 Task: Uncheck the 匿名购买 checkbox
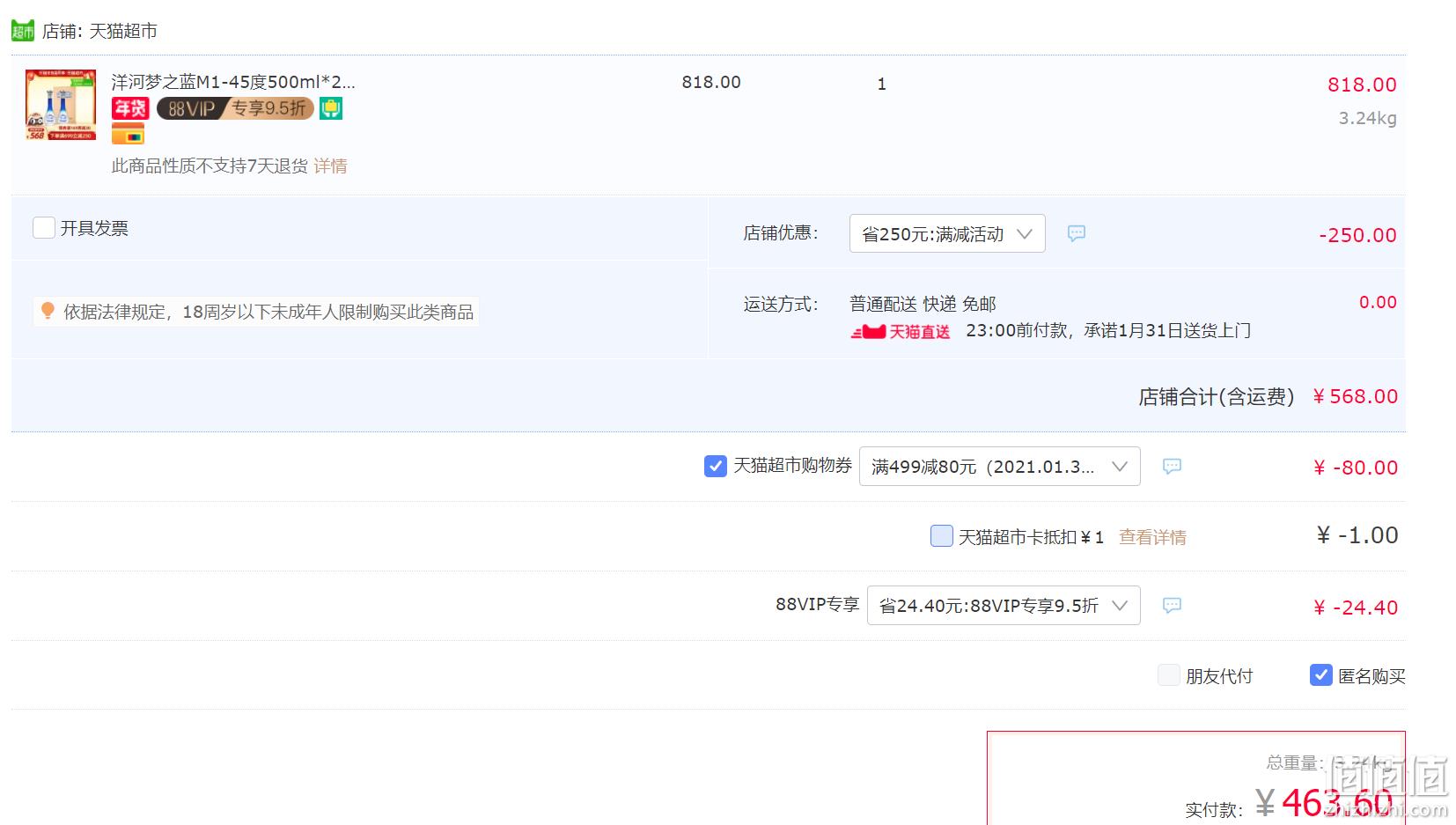pyautogui.click(x=1320, y=674)
